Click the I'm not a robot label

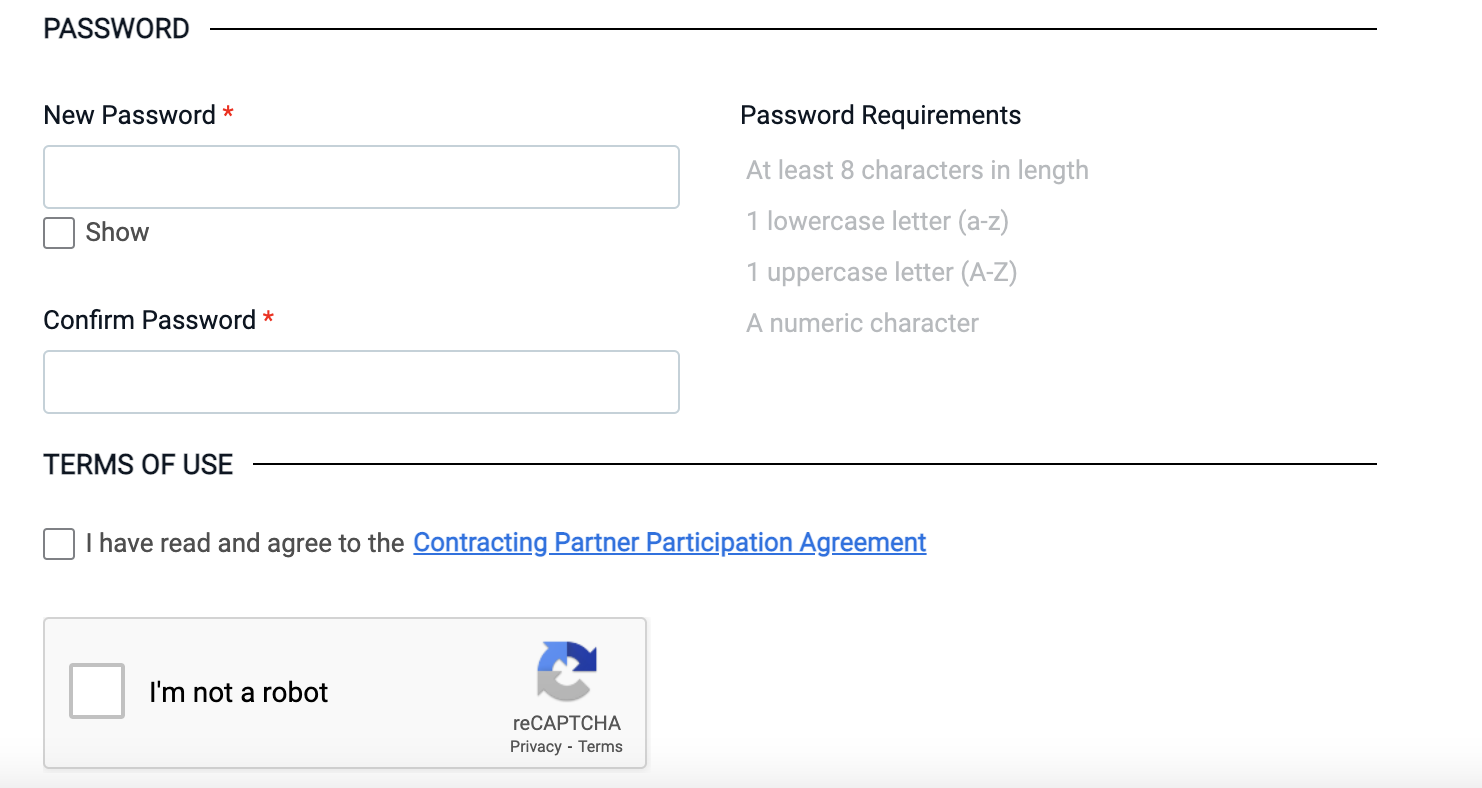[238, 692]
